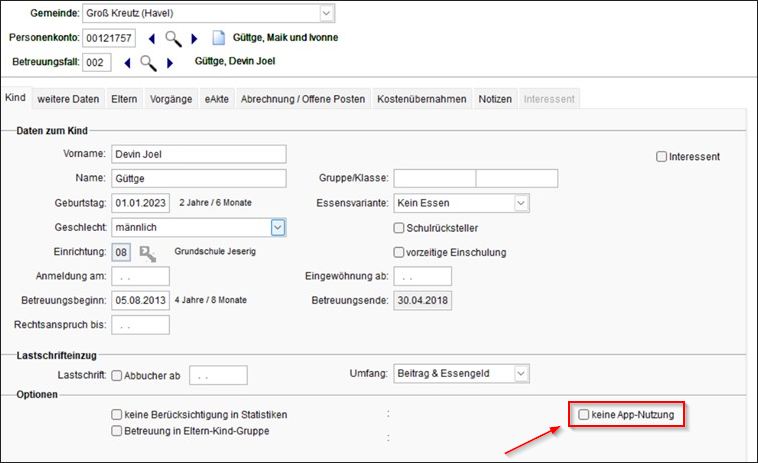Open the document icon beside Güttge, Maik
The image size is (758, 463).
tap(219, 38)
